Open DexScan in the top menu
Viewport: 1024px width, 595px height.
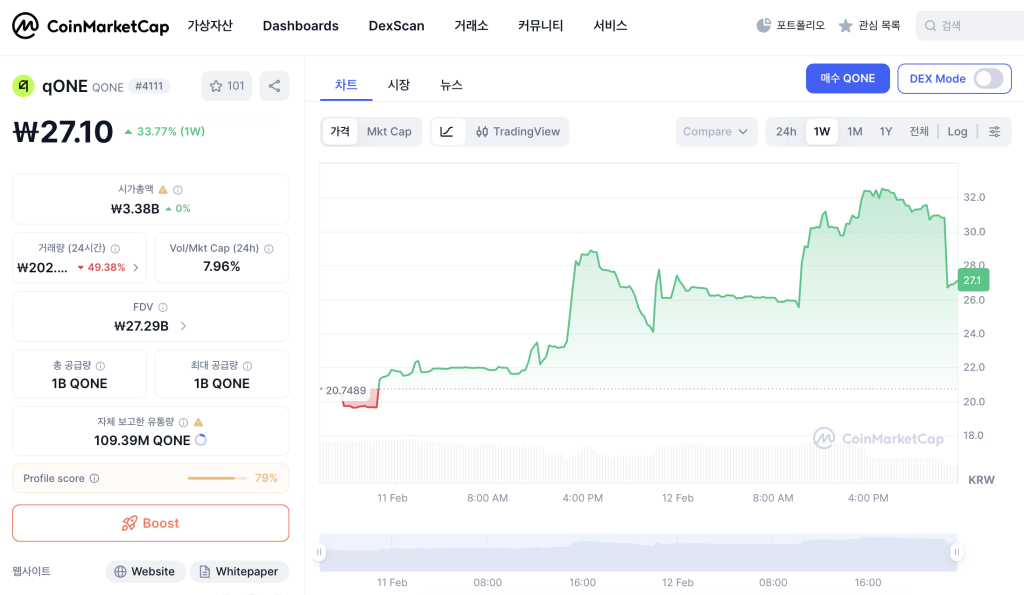click(396, 25)
